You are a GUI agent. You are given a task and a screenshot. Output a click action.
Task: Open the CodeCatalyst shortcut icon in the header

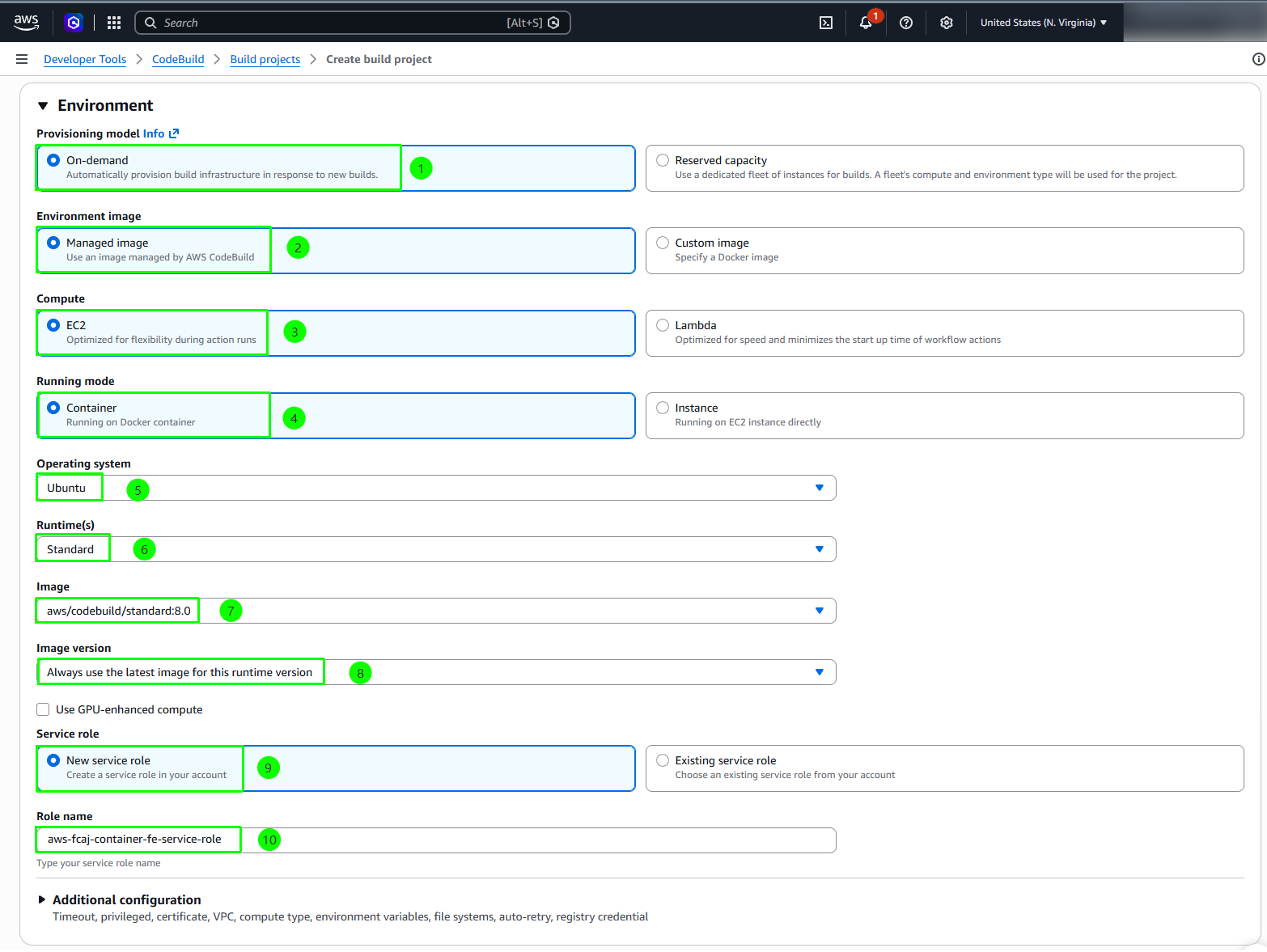point(74,23)
